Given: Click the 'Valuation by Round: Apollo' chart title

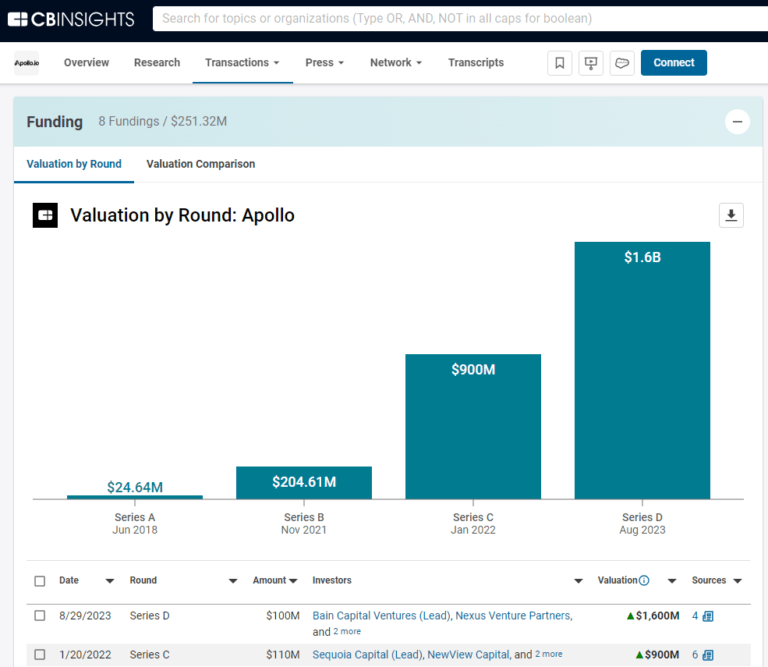Looking at the screenshot, I should (x=182, y=215).
